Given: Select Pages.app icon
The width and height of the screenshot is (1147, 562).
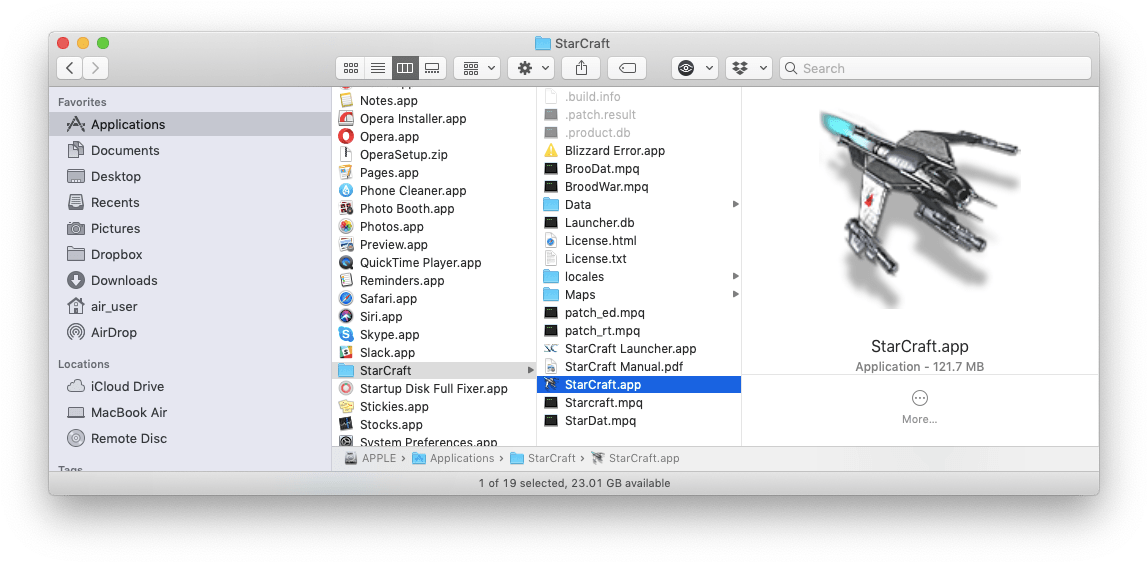Looking at the screenshot, I should tap(347, 173).
